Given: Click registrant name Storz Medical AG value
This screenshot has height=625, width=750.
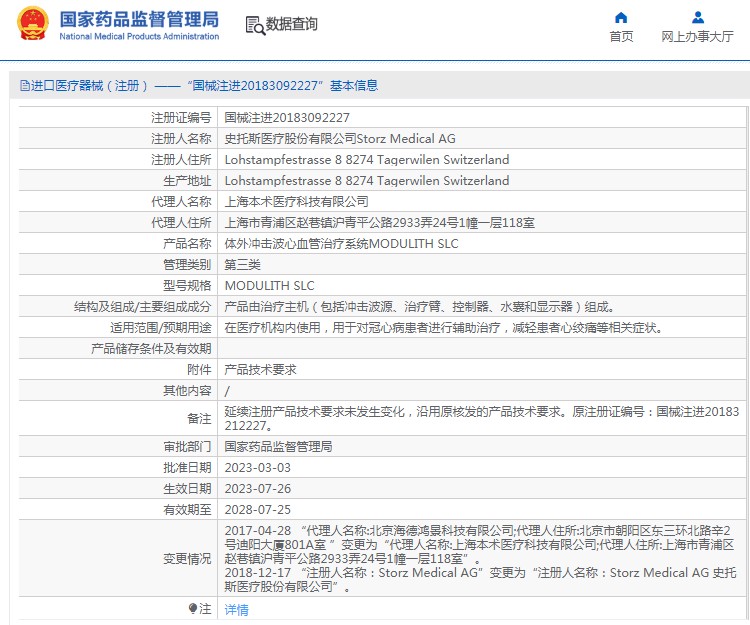Looking at the screenshot, I should point(340,139).
